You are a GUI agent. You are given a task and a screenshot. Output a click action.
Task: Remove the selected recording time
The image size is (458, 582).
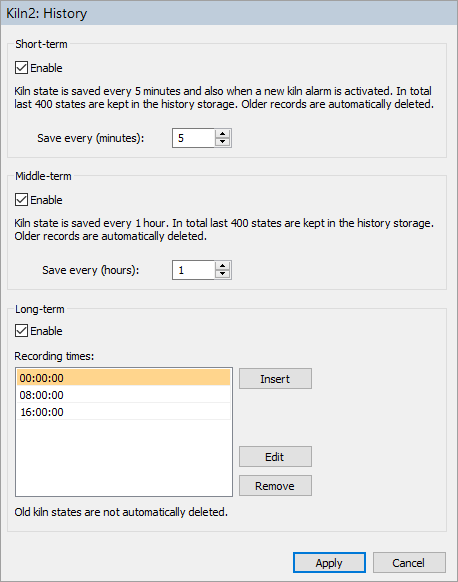point(275,485)
